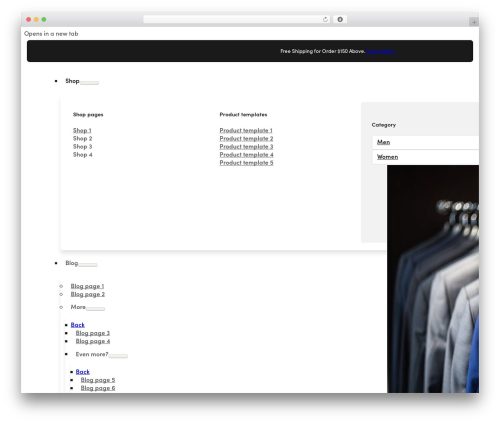Viewport: 500px width, 423px height.
Task: Open the Shop 1 page link
Action: click(82, 130)
